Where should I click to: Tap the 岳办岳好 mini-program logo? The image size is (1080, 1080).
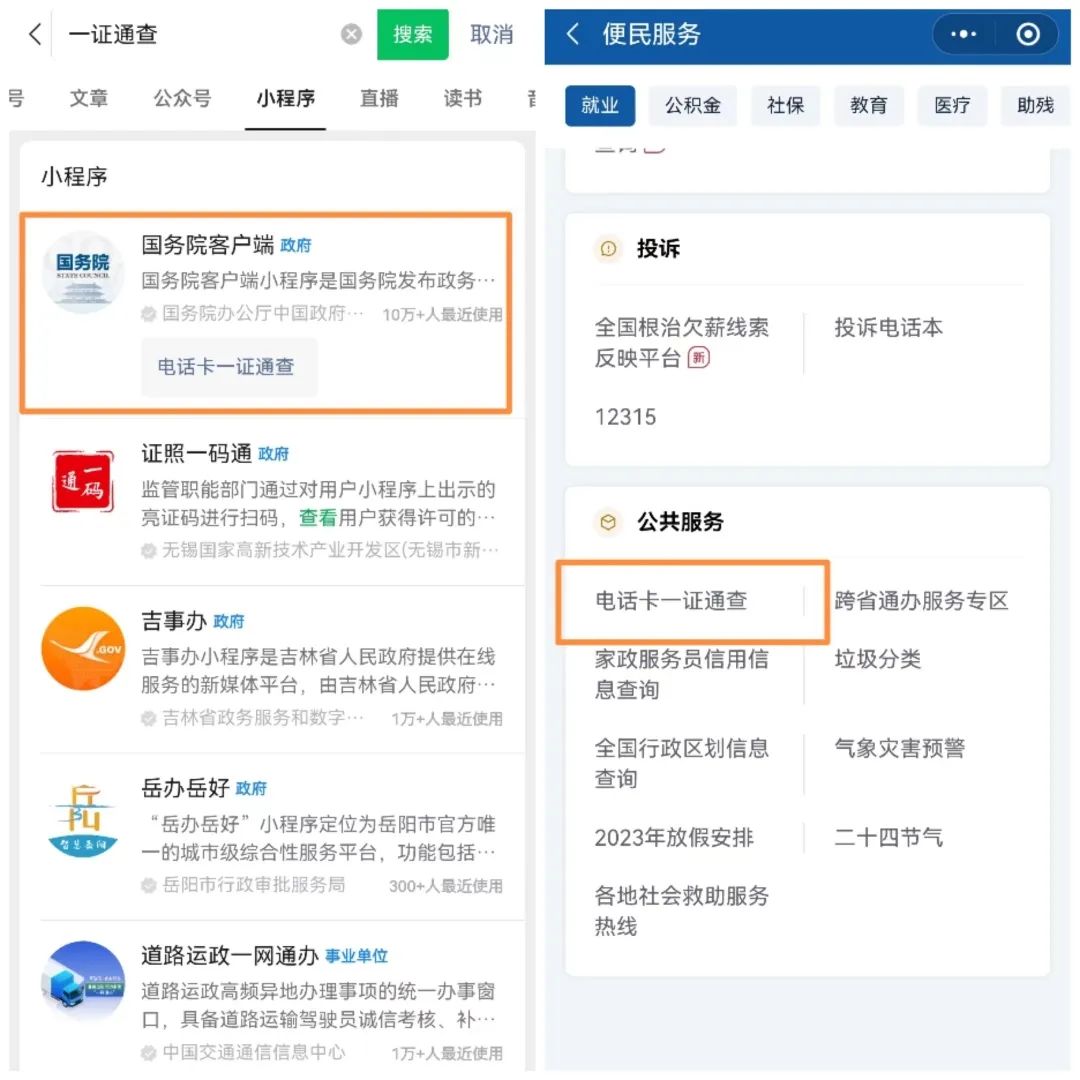(x=82, y=816)
